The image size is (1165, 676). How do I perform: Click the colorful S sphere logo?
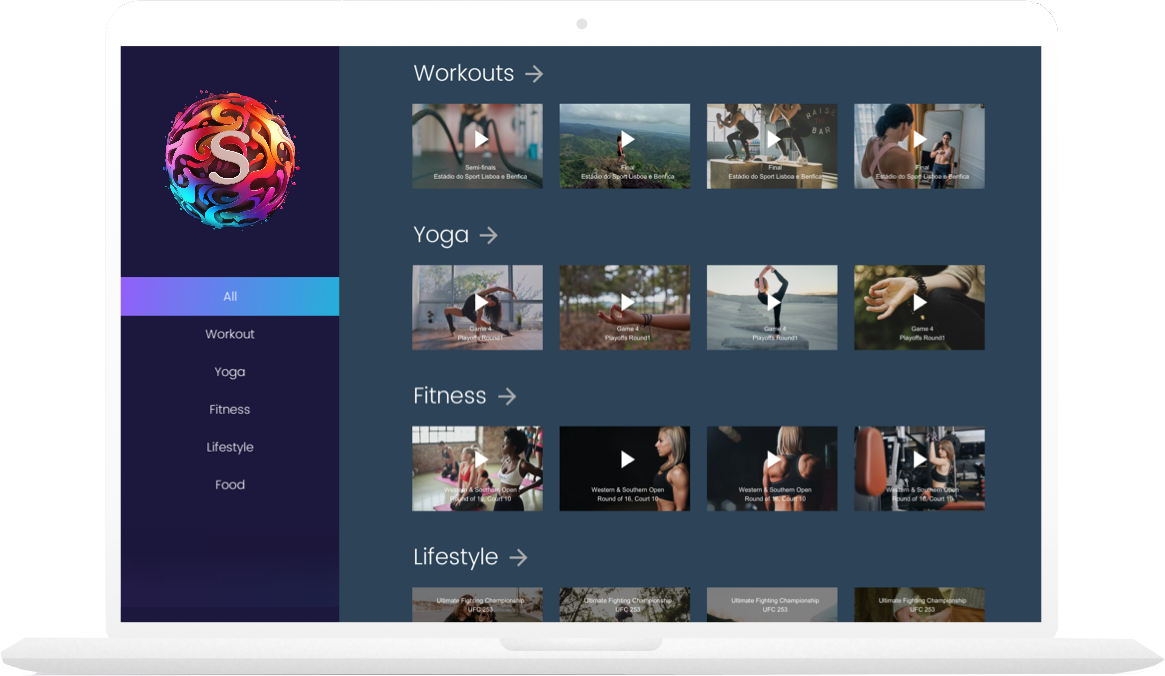tap(229, 160)
